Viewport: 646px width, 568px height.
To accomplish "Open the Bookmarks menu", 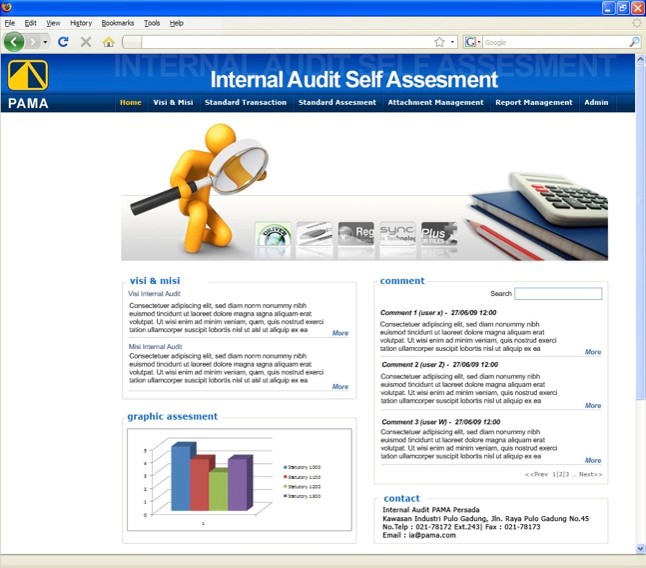I will tap(117, 22).
